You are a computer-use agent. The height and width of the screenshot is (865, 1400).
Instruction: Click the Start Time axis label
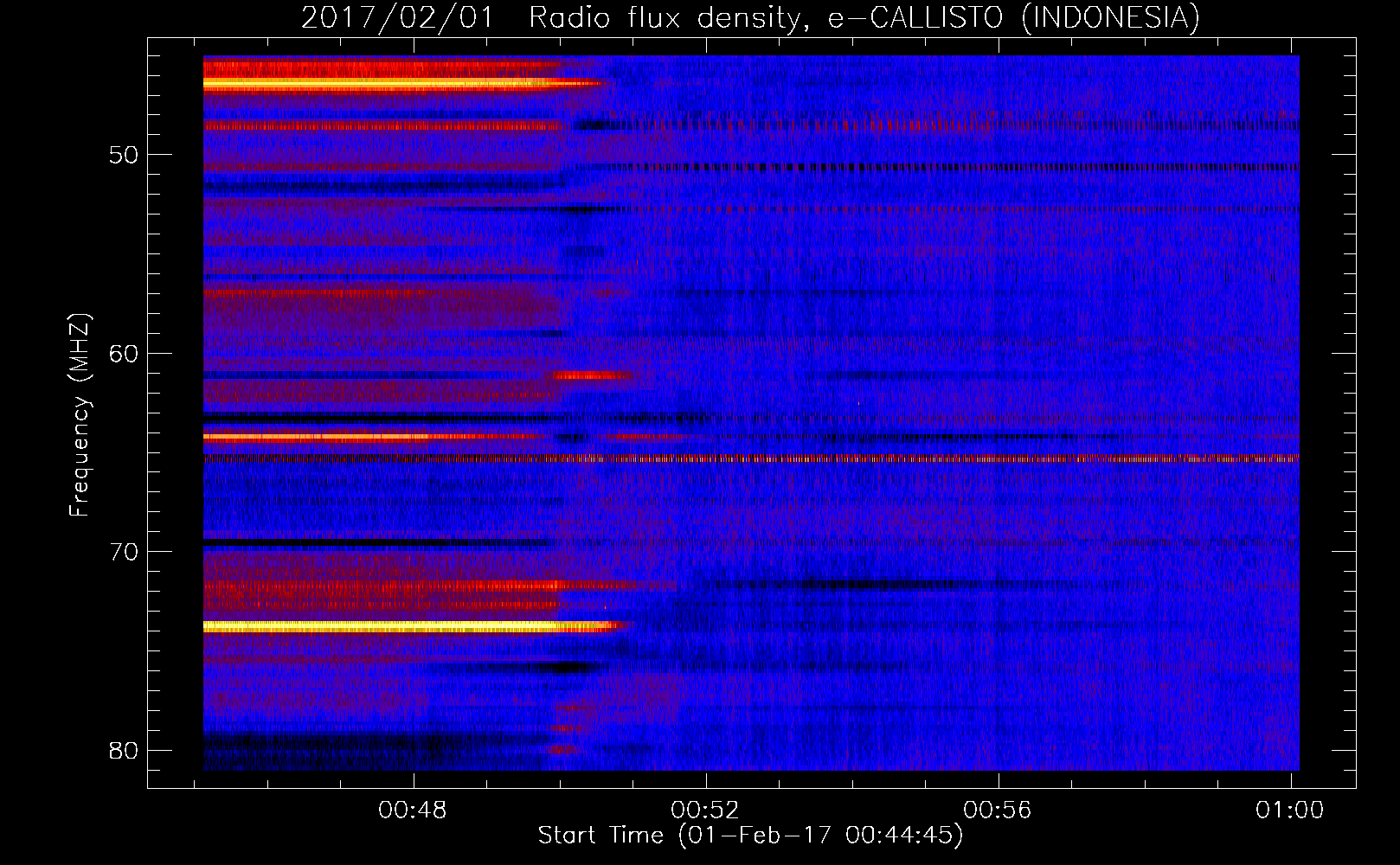(x=750, y=836)
